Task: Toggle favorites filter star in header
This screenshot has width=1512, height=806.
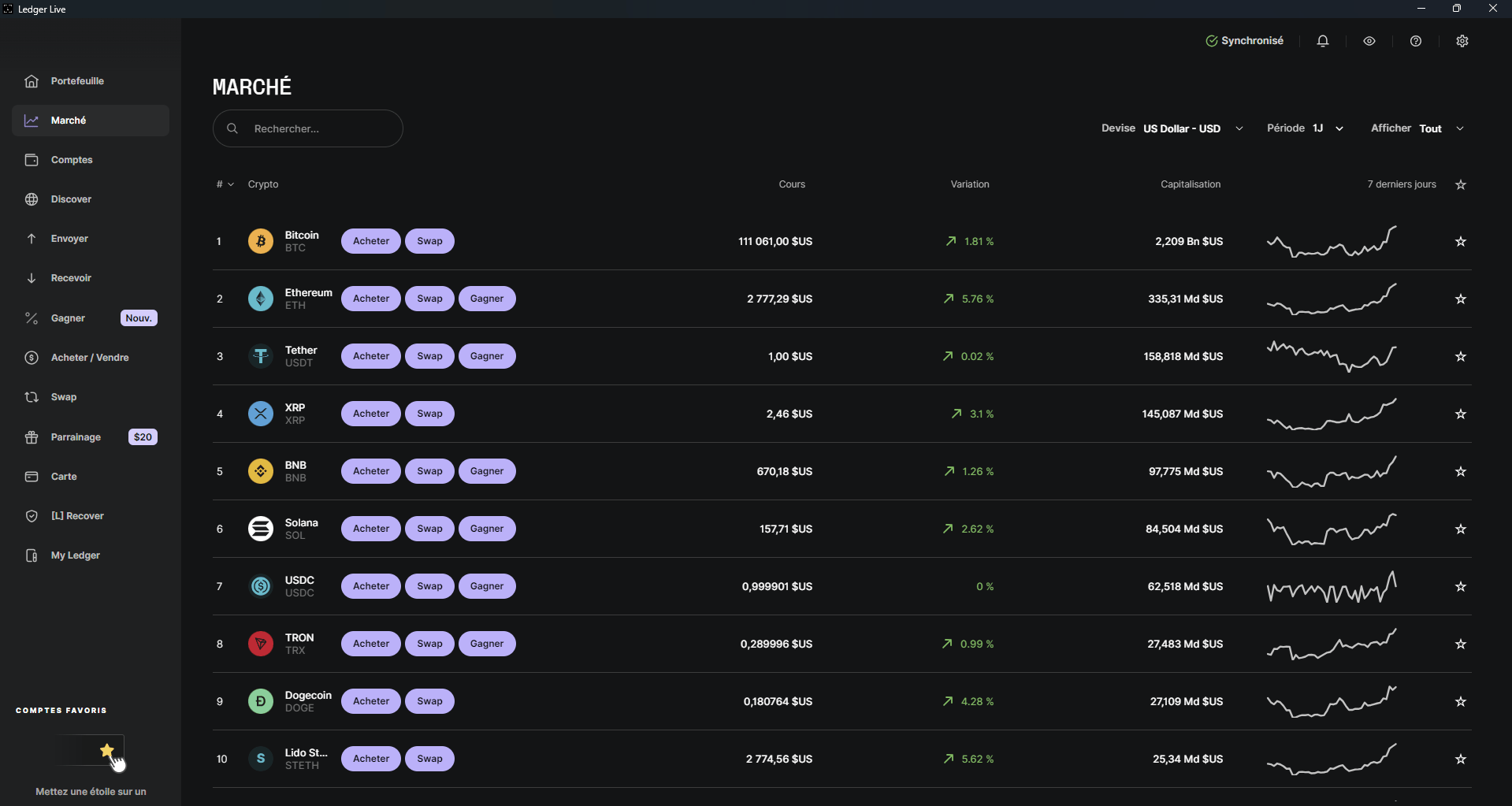Action: 1461,184
